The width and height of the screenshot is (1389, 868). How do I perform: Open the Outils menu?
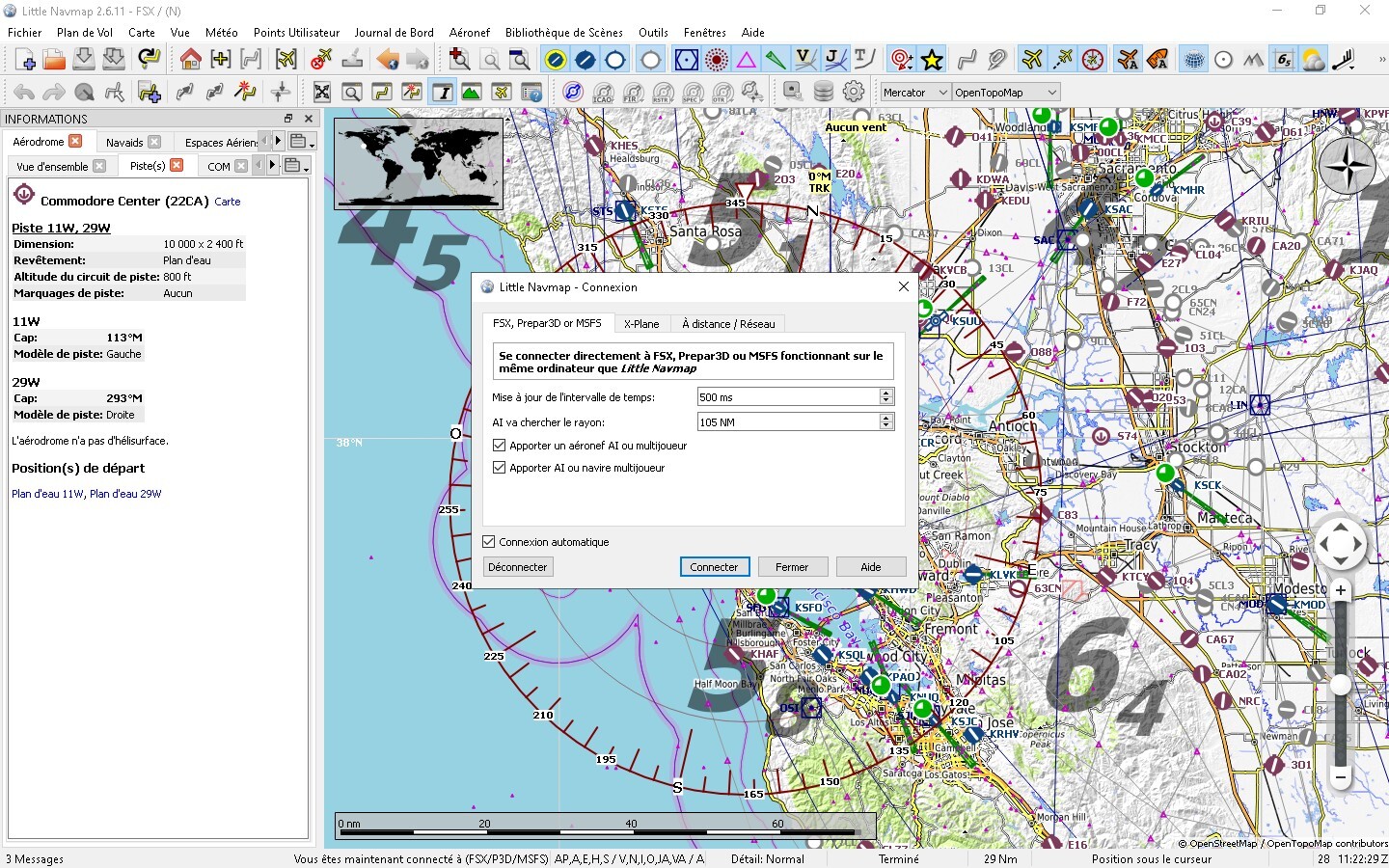click(x=653, y=32)
